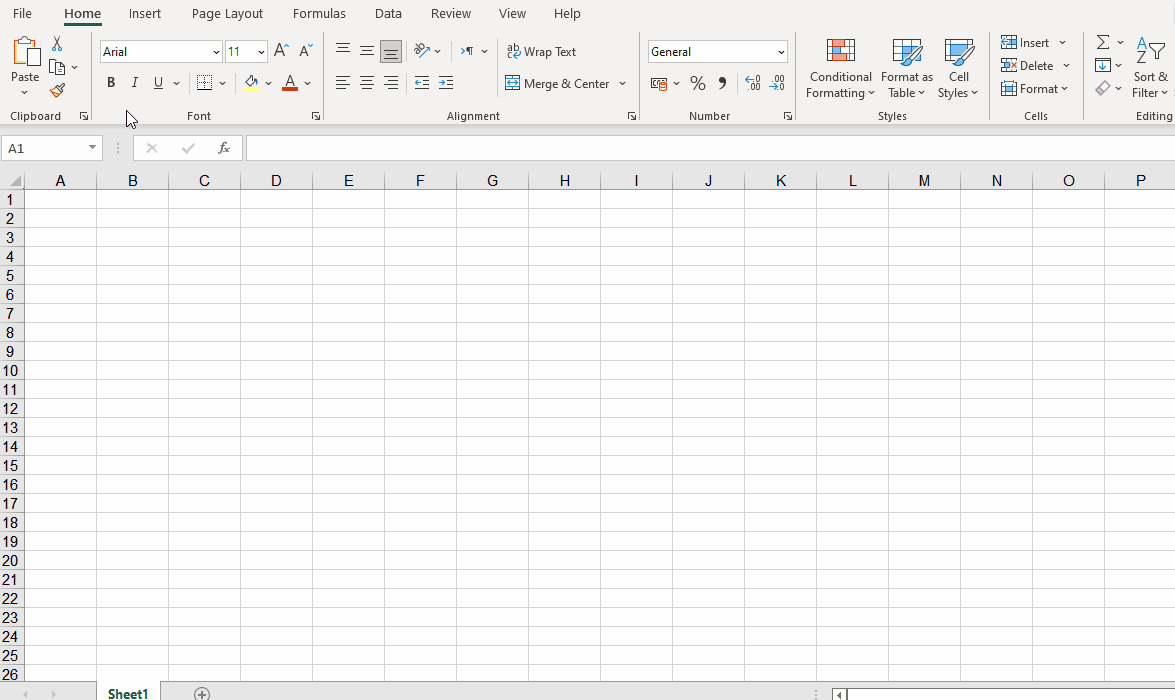Toggle center text alignment

pyautogui.click(x=366, y=82)
